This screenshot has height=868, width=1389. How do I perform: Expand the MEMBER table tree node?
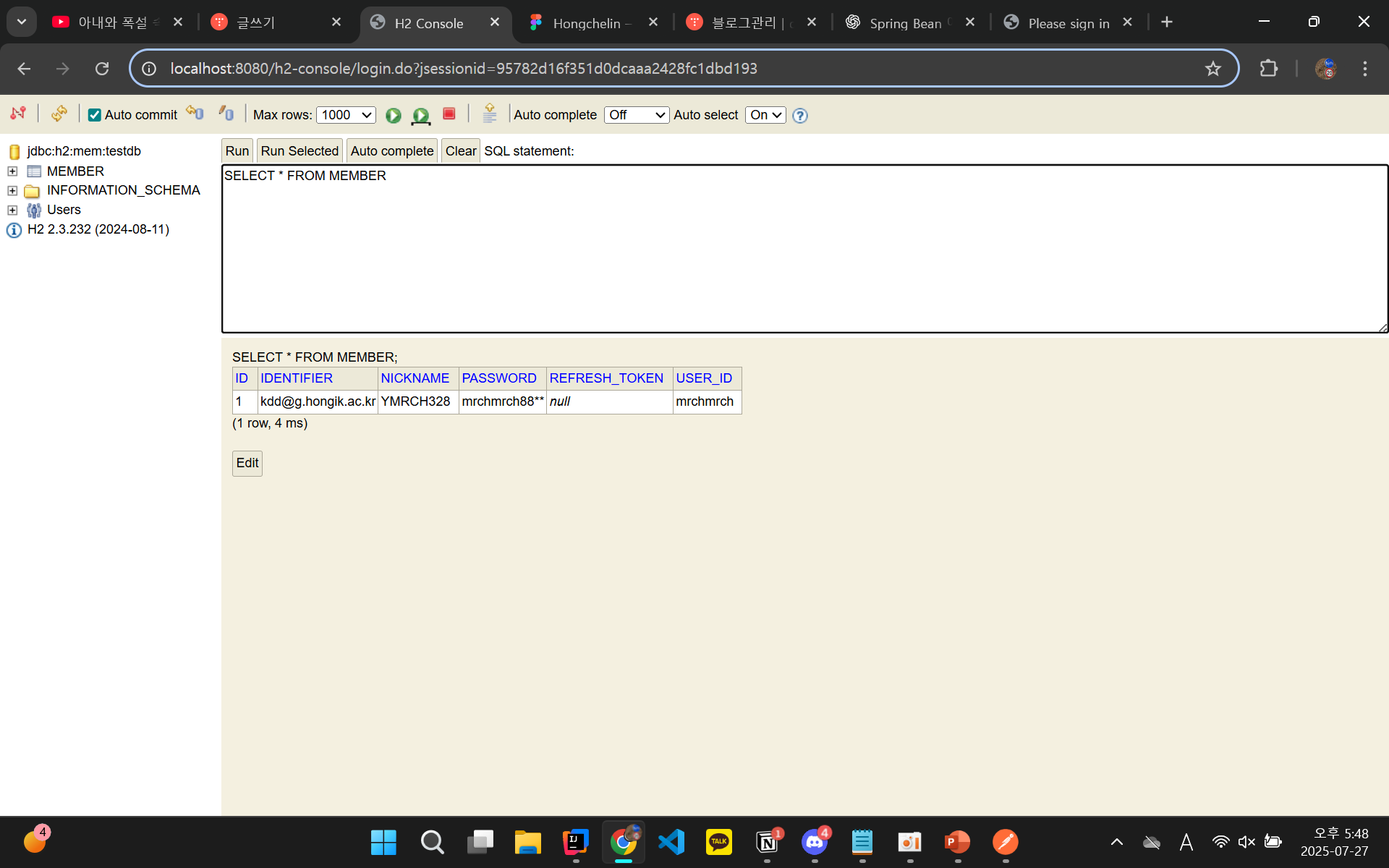12,171
